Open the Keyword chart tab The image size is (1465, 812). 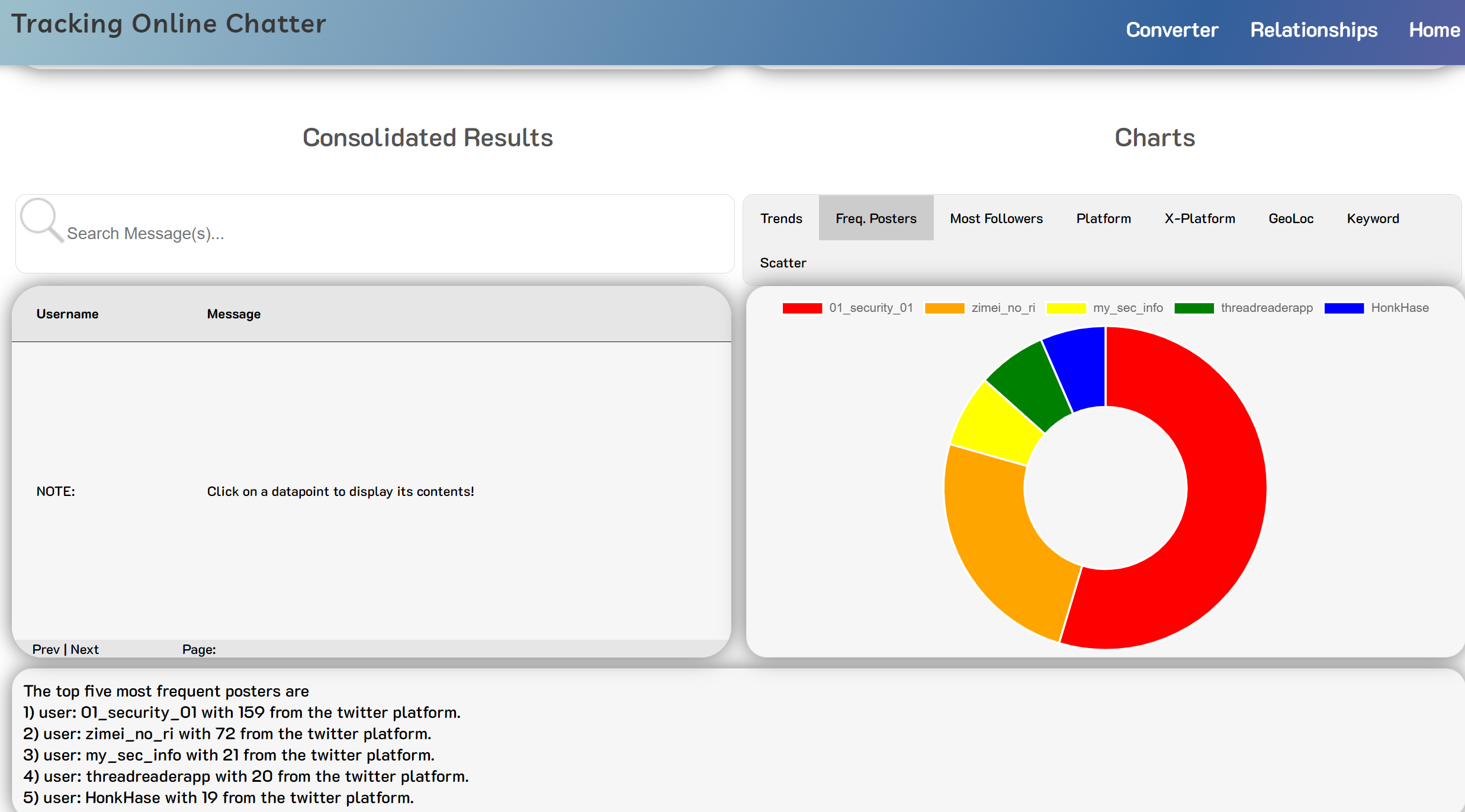click(x=1373, y=218)
